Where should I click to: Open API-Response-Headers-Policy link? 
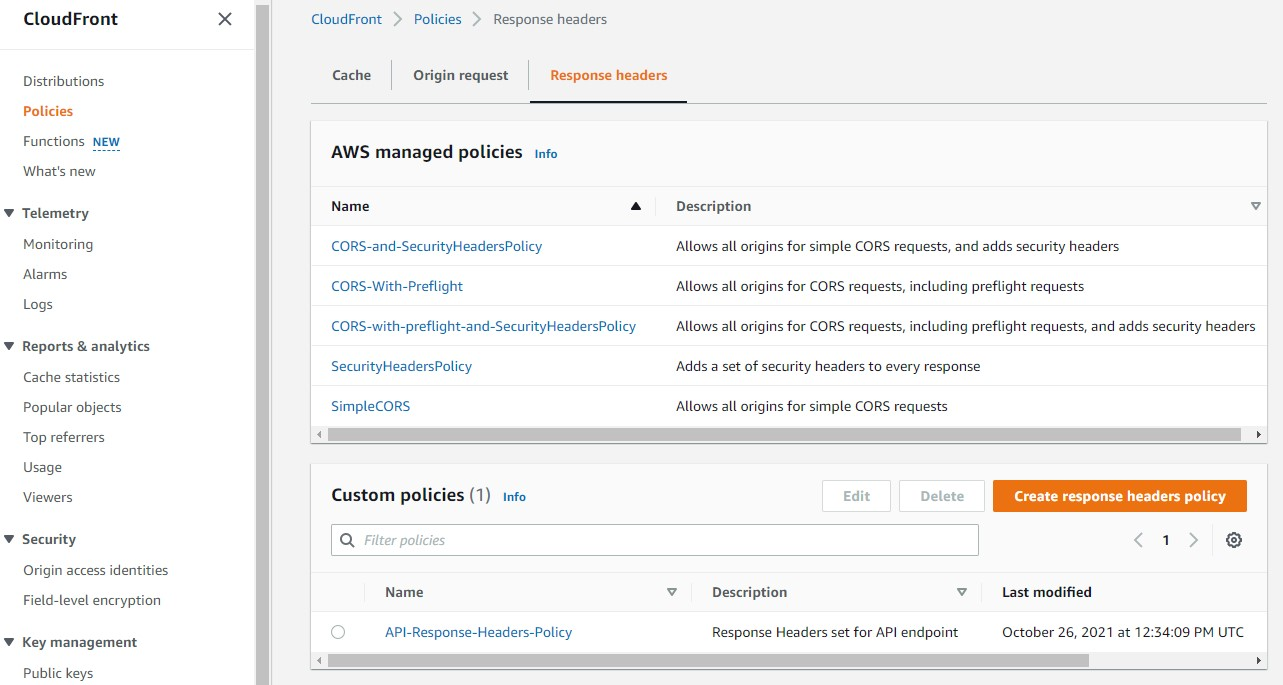pos(479,632)
